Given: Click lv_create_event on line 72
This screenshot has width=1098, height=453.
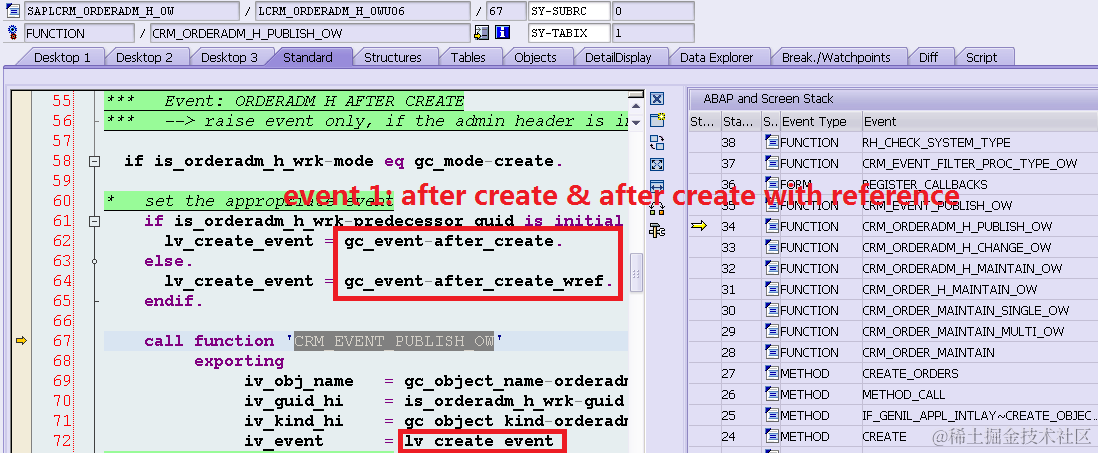Looking at the screenshot, I should 479,441.
